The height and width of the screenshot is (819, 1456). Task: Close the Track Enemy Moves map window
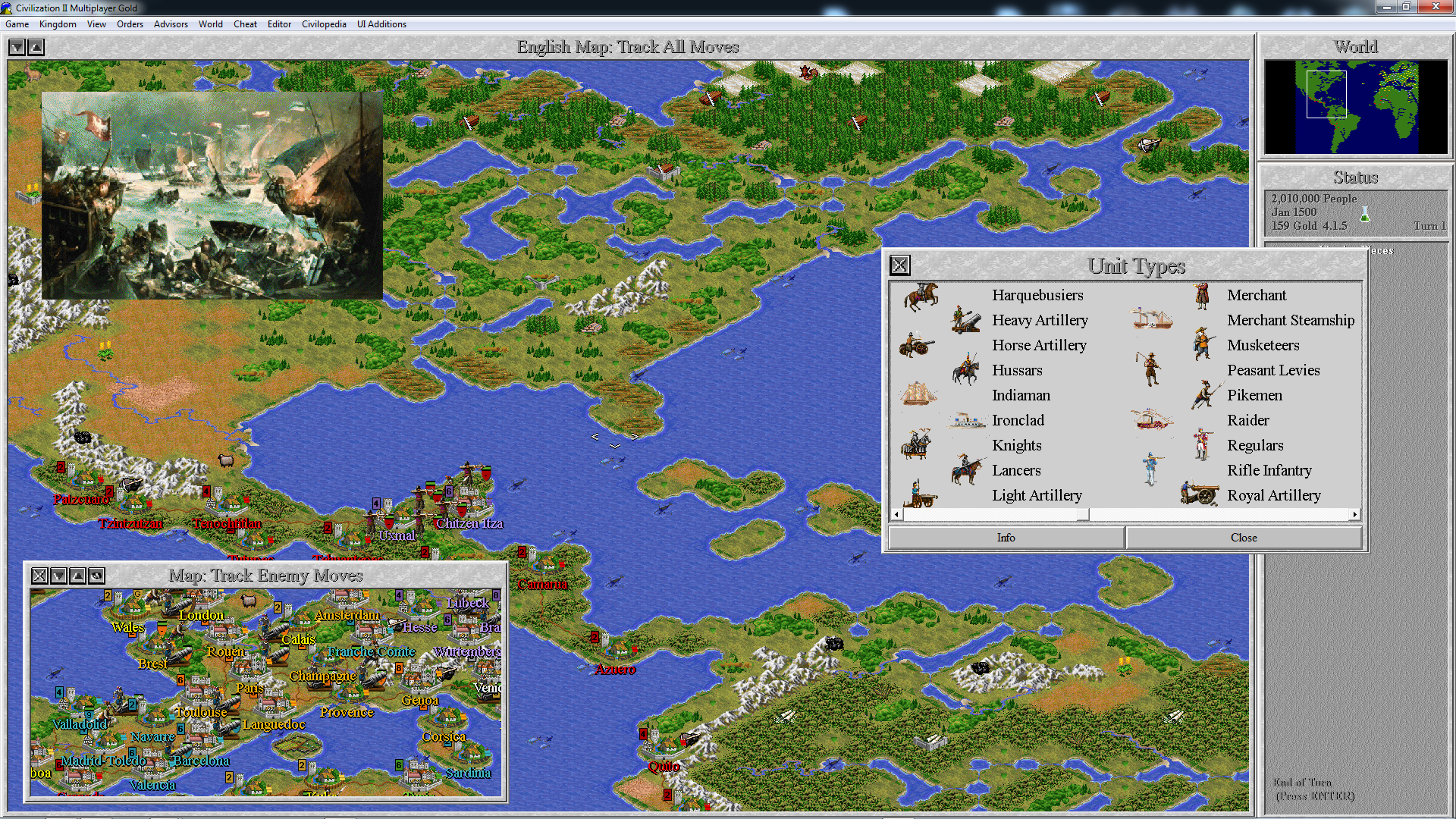click(x=39, y=576)
